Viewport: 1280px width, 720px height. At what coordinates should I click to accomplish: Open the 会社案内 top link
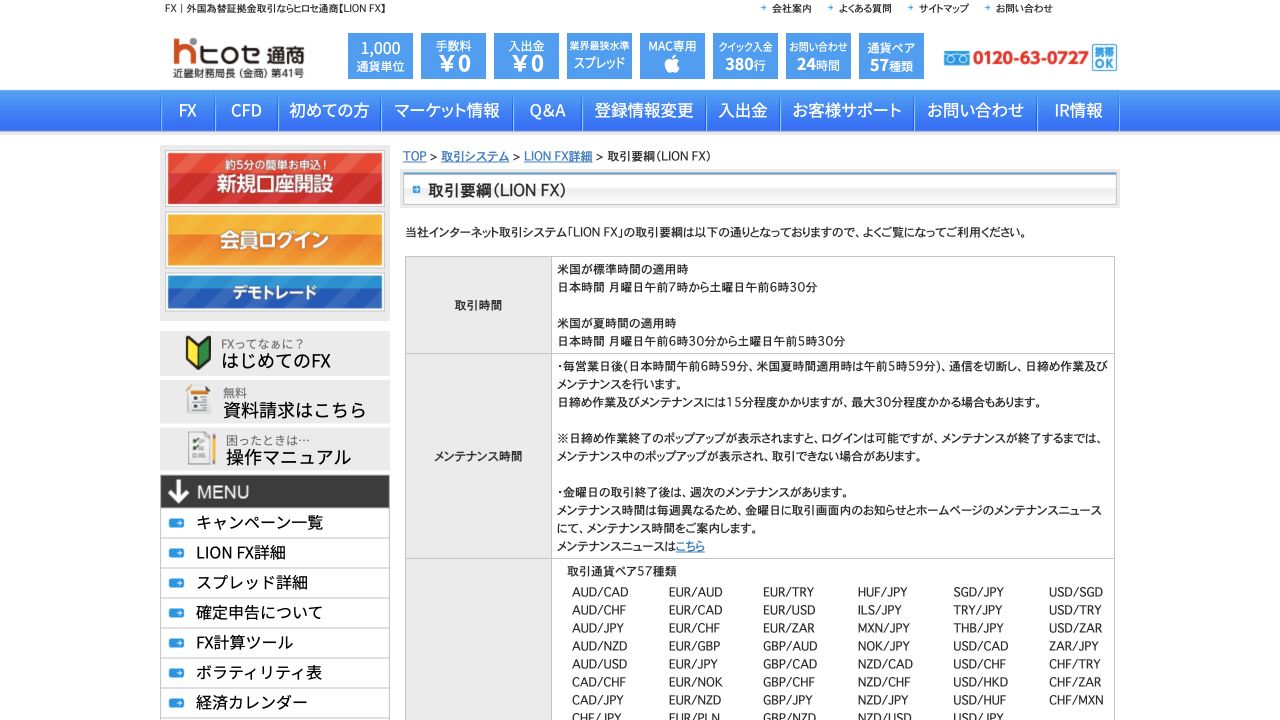[x=791, y=8]
